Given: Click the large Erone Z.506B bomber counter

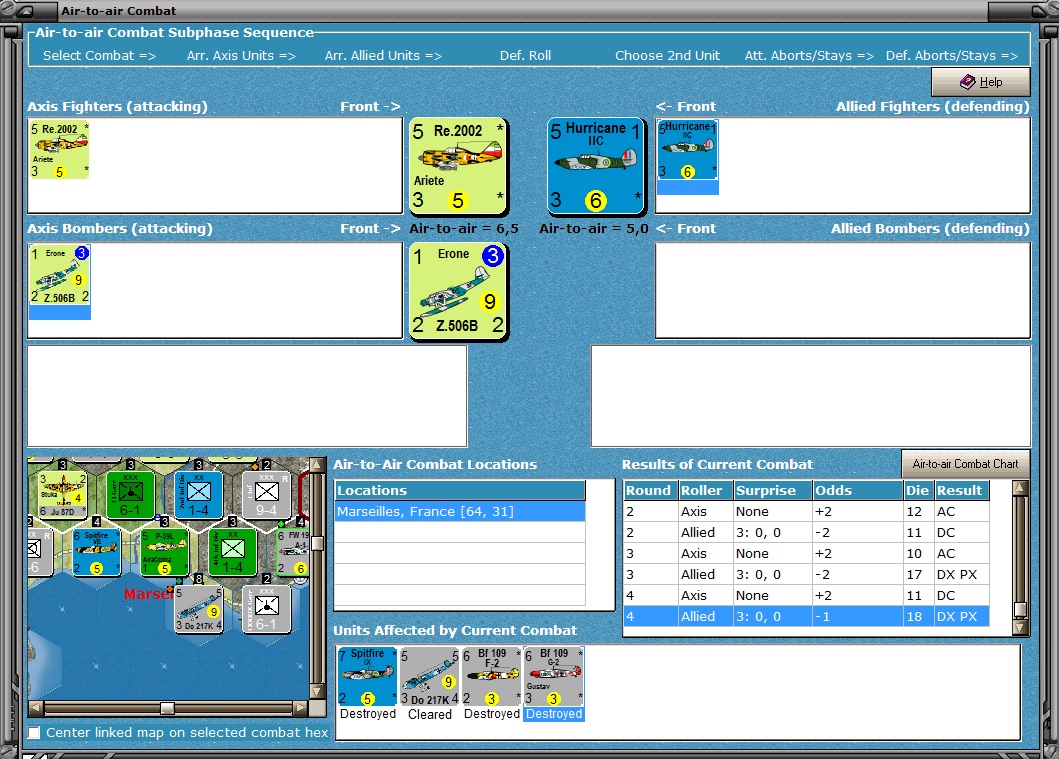Looking at the screenshot, I should (x=458, y=292).
